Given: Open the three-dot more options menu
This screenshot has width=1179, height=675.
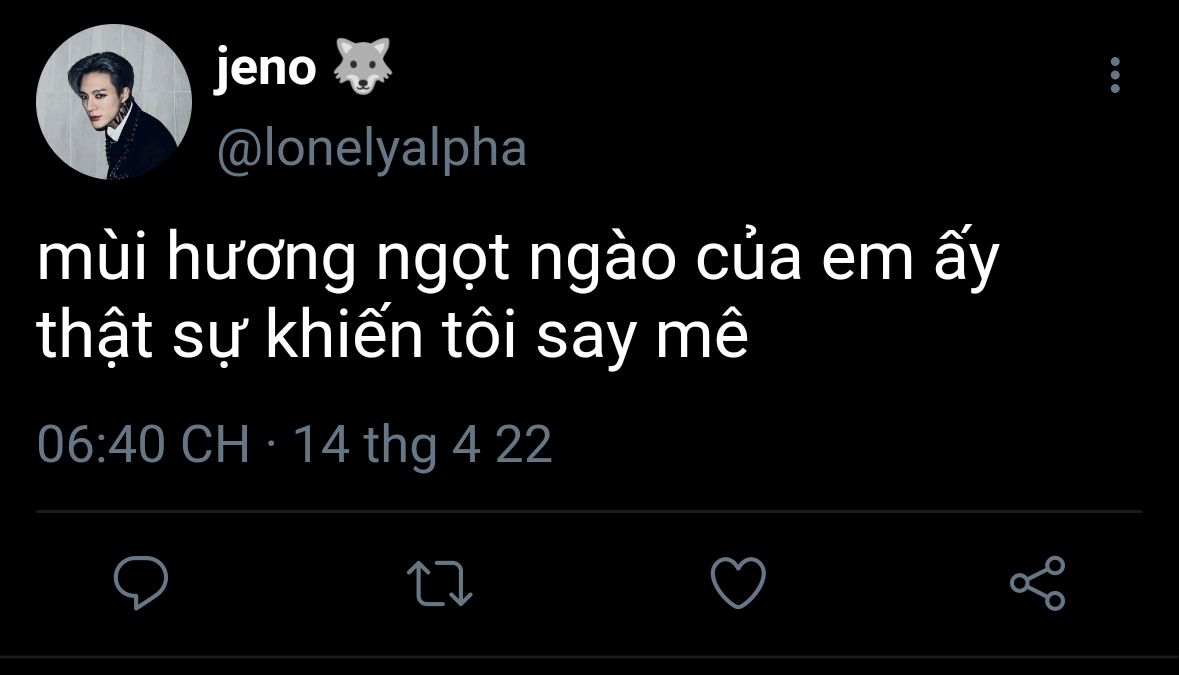Looking at the screenshot, I should [x=1115, y=76].
